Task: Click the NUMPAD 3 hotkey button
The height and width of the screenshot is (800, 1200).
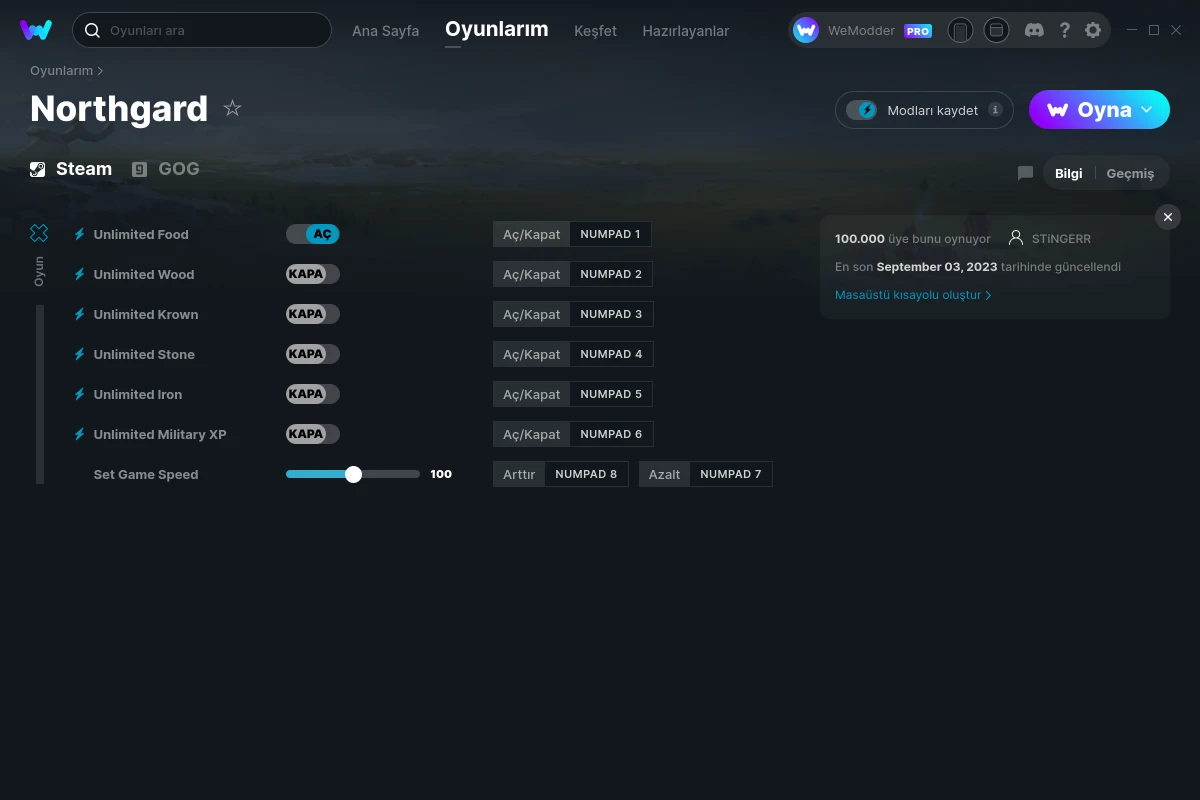Action: pos(611,314)
